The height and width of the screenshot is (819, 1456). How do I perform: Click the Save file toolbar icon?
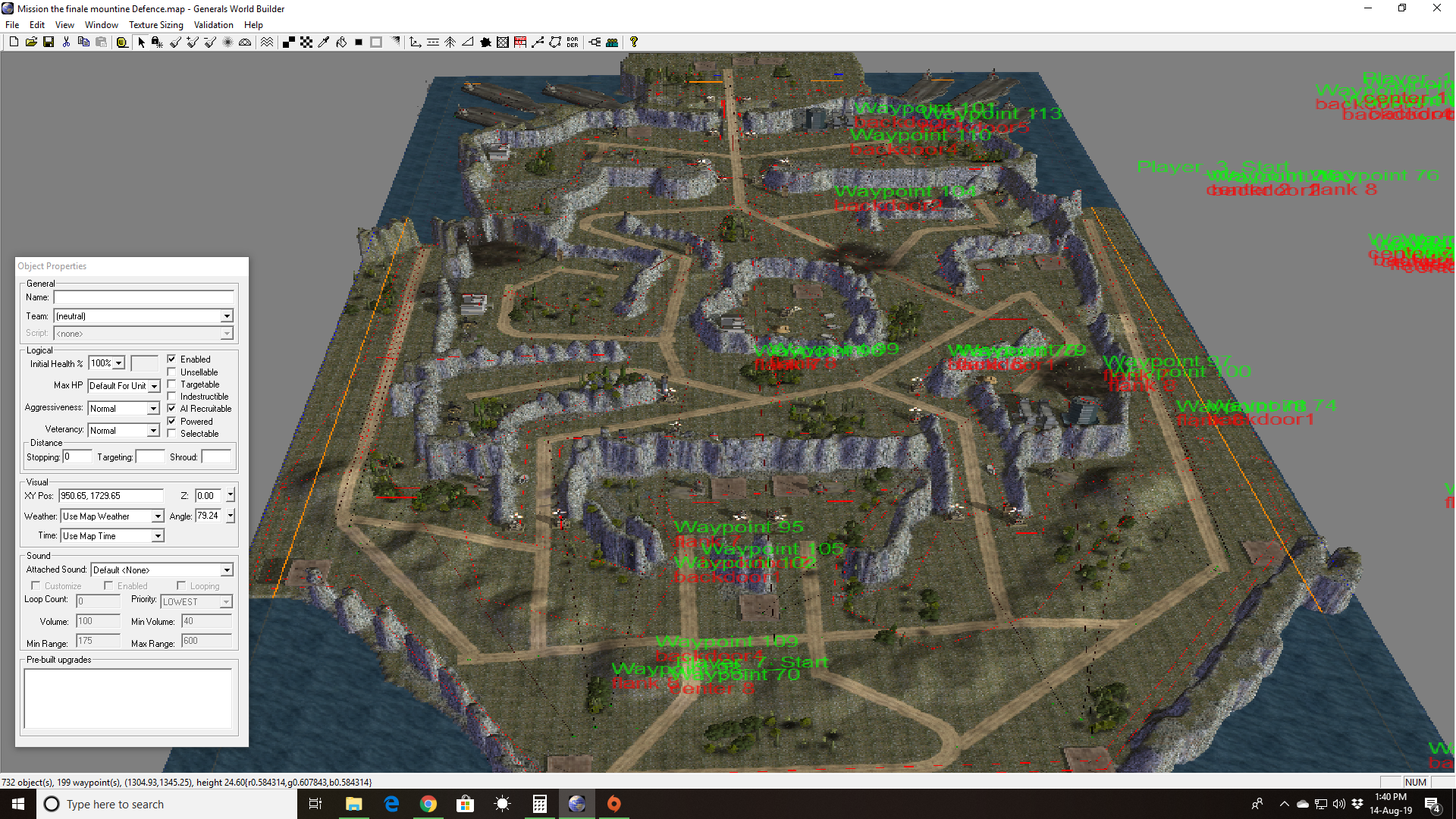tap(49, 42)
